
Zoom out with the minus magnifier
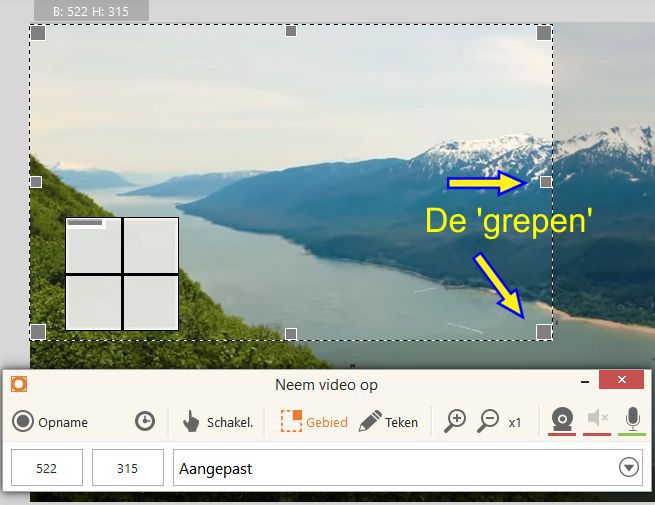click(x=488, y=421)
